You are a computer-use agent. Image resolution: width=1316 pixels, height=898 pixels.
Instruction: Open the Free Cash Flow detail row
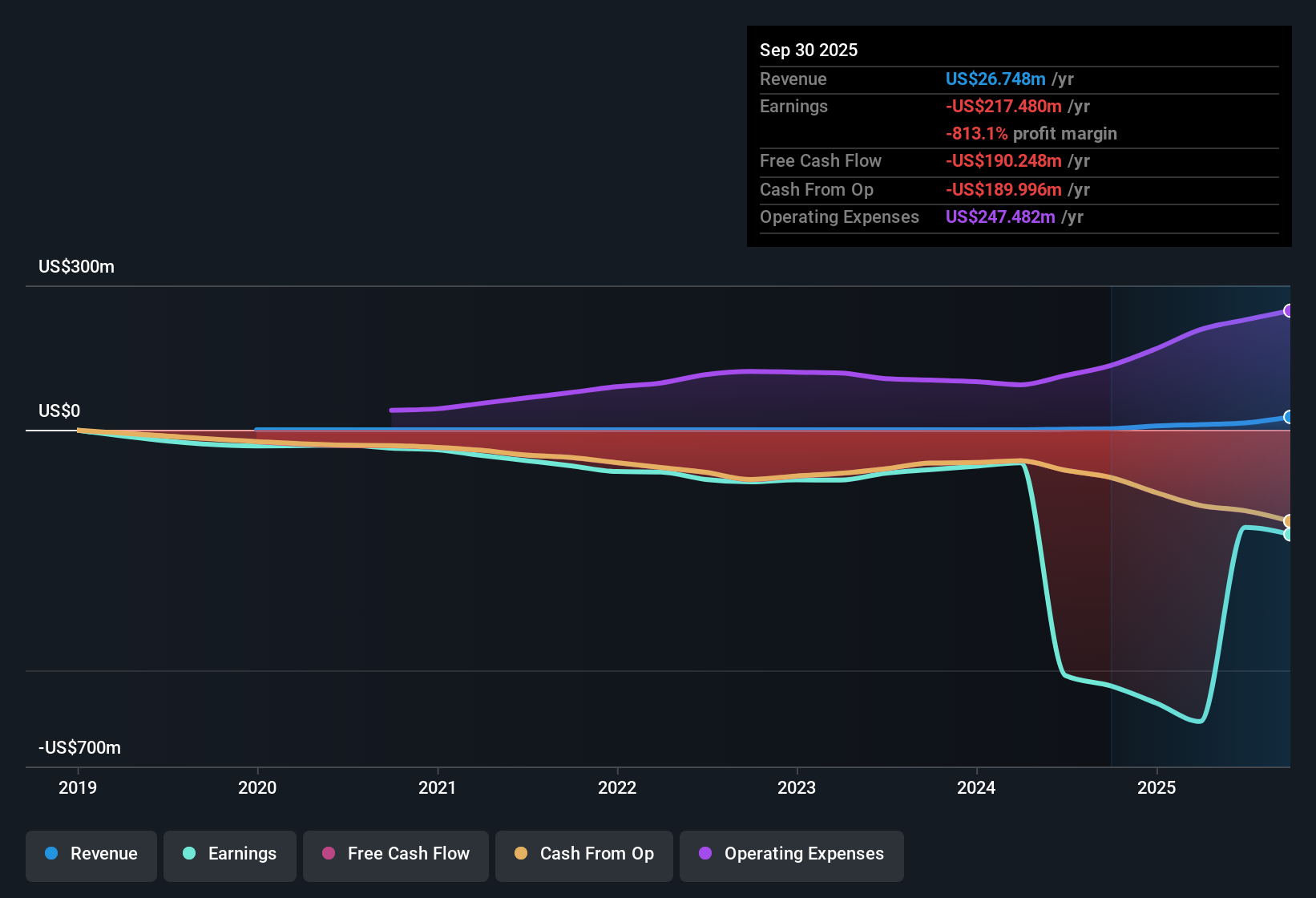[x=821, y=161]
